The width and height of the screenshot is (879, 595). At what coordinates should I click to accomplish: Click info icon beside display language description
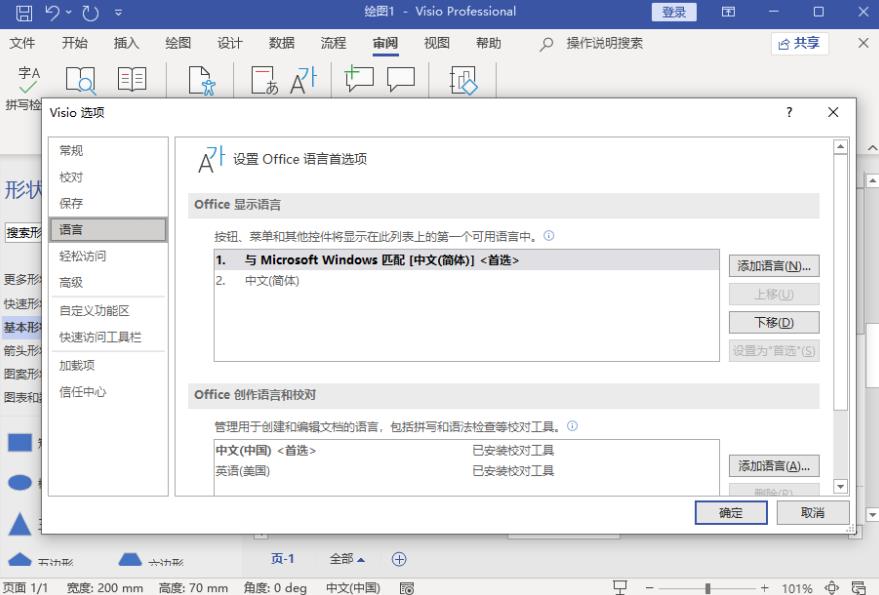click(549, 236)
